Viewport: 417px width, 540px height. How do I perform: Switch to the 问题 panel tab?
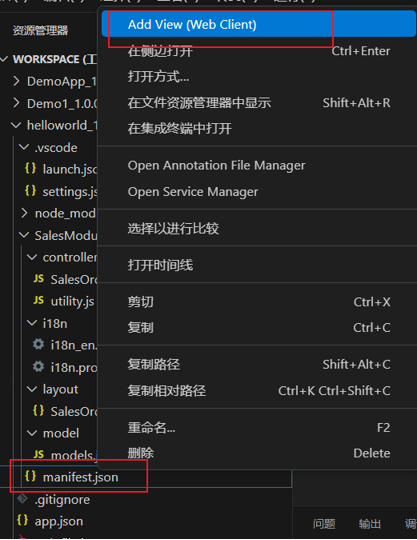(x=324, y=524)
